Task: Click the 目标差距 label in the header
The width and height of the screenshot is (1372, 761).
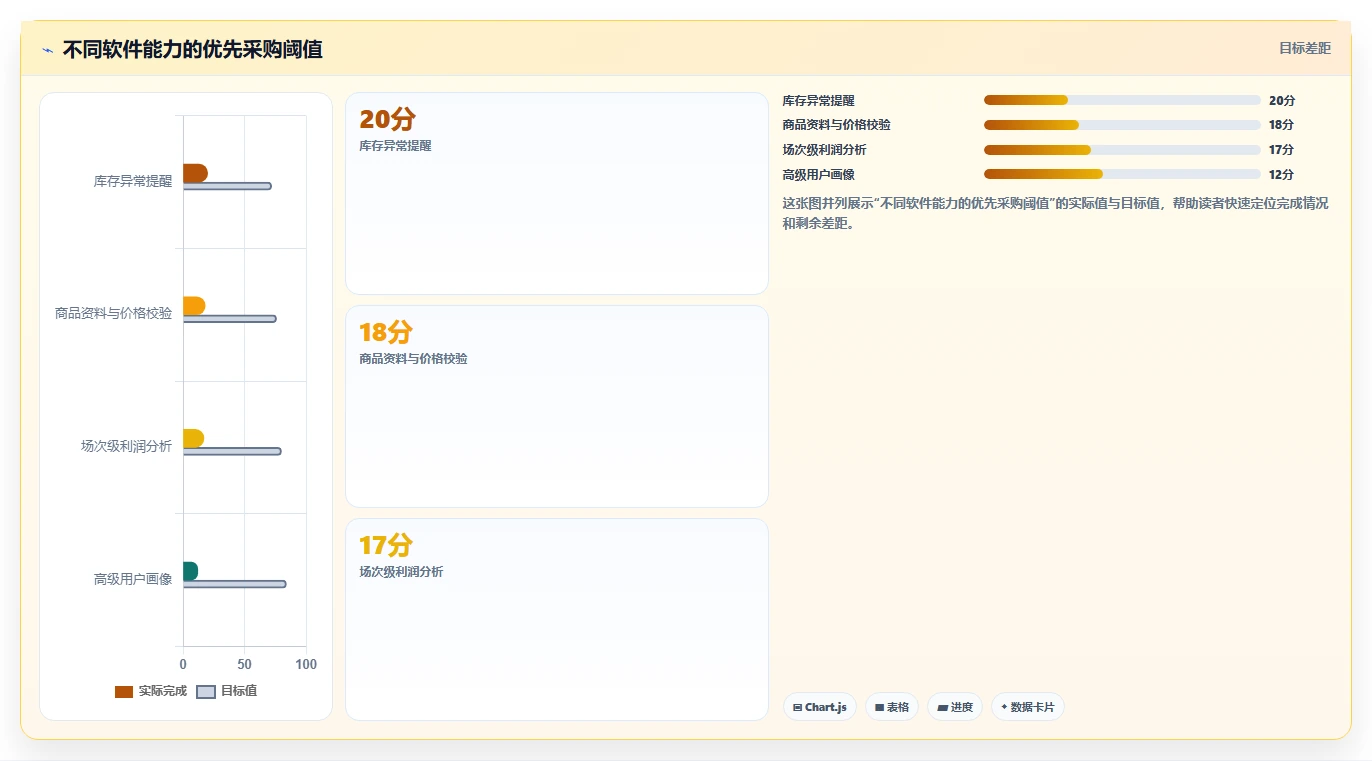Action: (1305, 48)
